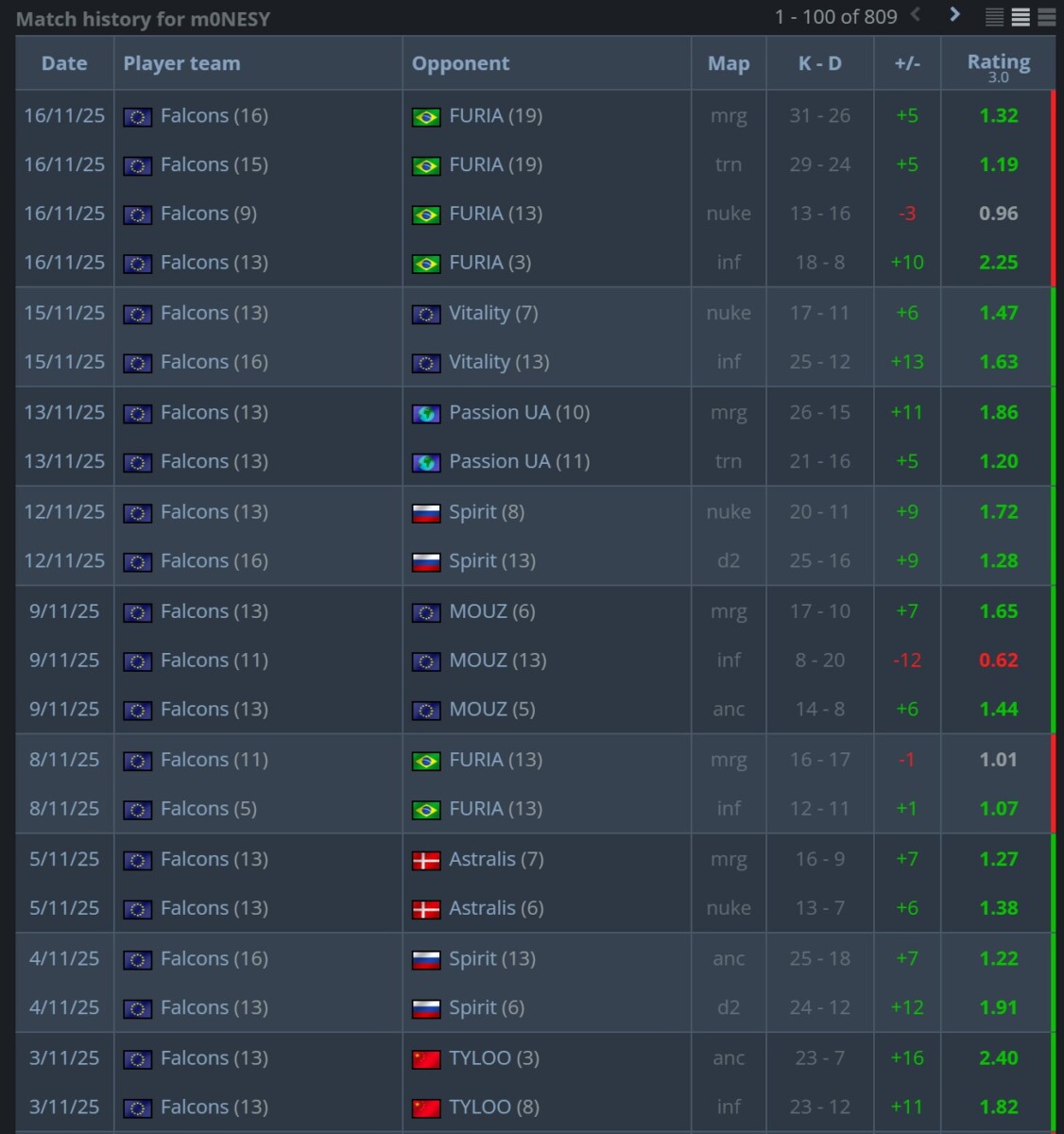Click the Russian flag beside Spirit (8)
Image resolution: width=1064 pixels, height=1134 pixels.
426,513
